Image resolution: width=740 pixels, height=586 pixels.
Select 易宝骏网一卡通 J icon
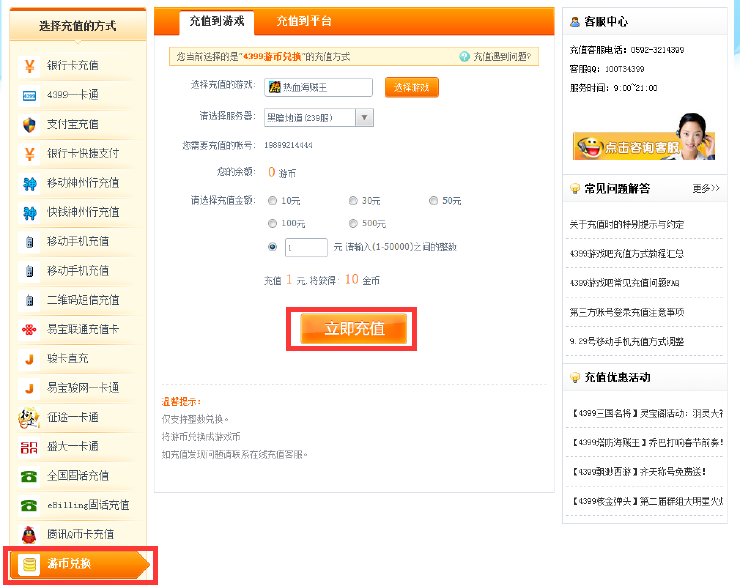(x=29, y=388)
